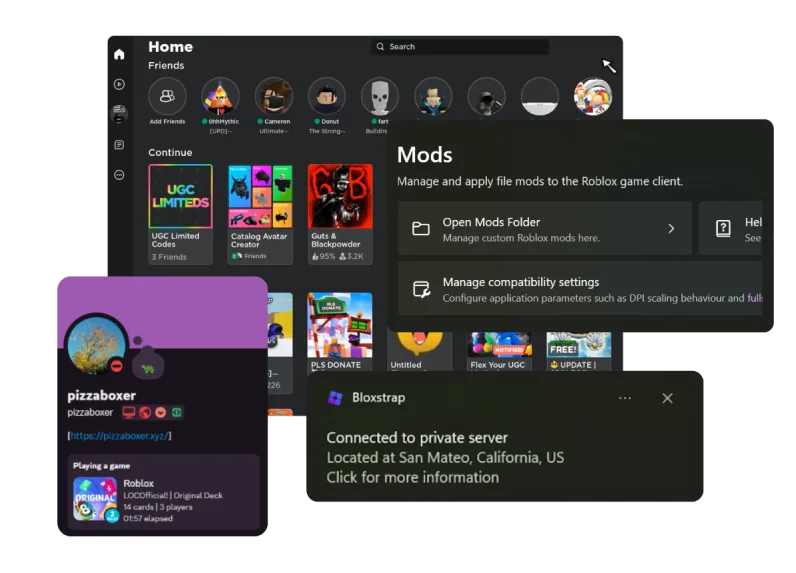Viewport: 796px width, 573px height.
Task: Focus the Search field in Roblox
Action: (460, 47)
